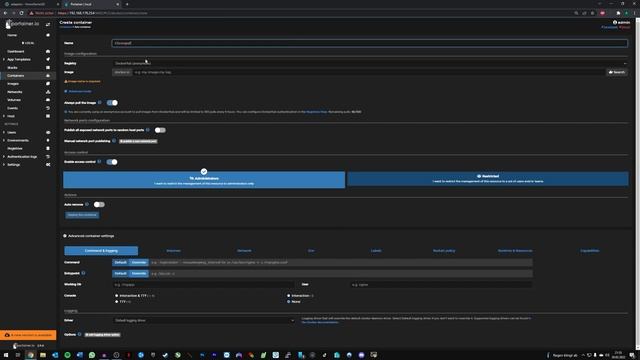This screenshot has width=640, height=360.
Task: Click the Dashboard icon in sidebar
Action: pyautogui.click(x=48, y=51)
